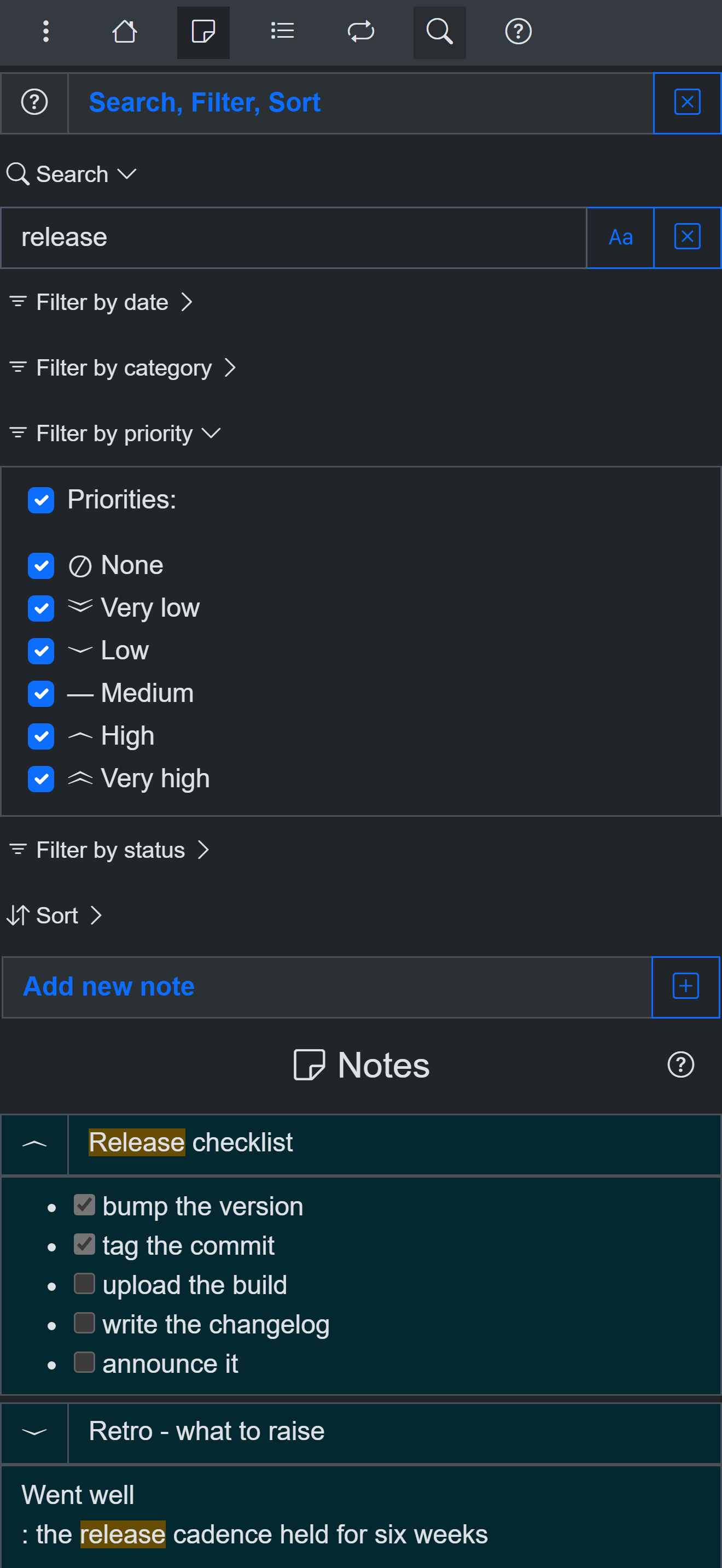Expand Filter by date section
This screenshot has height=1568, width=722.
pyautogui.click(x=101, y=302)
